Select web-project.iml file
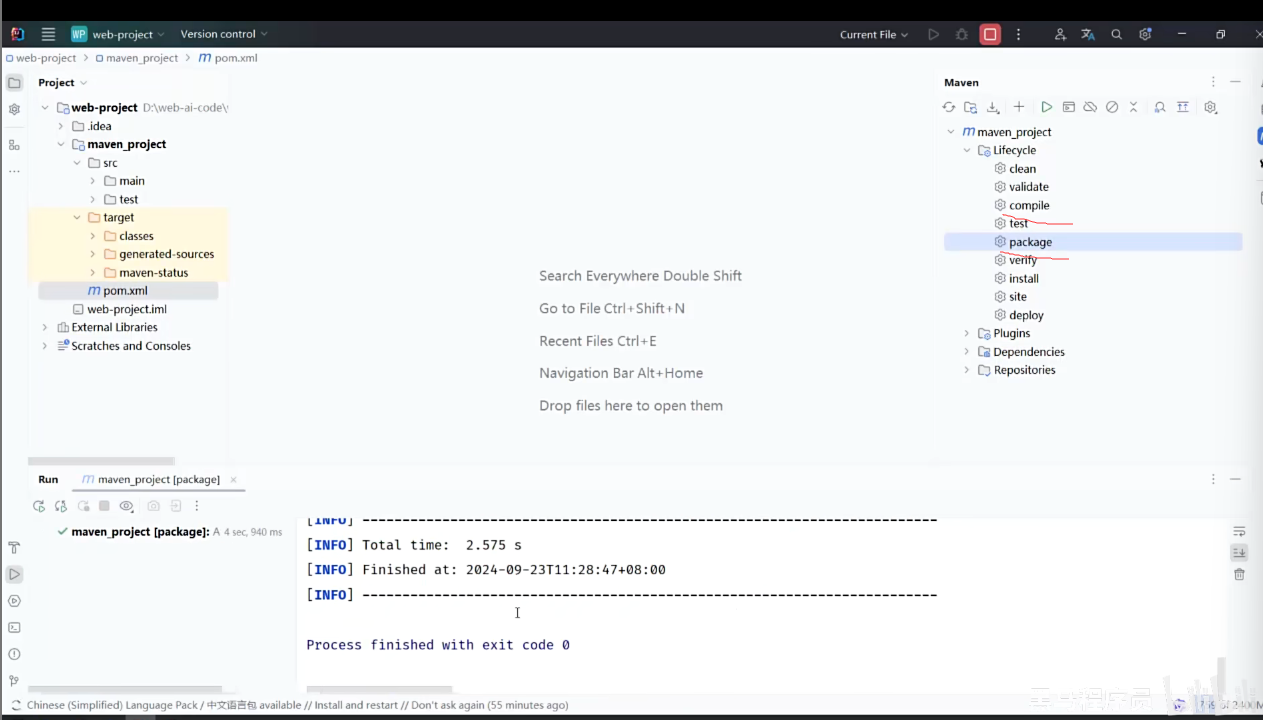This screenshot has height=720, width=1263. [x=118, y=309]
